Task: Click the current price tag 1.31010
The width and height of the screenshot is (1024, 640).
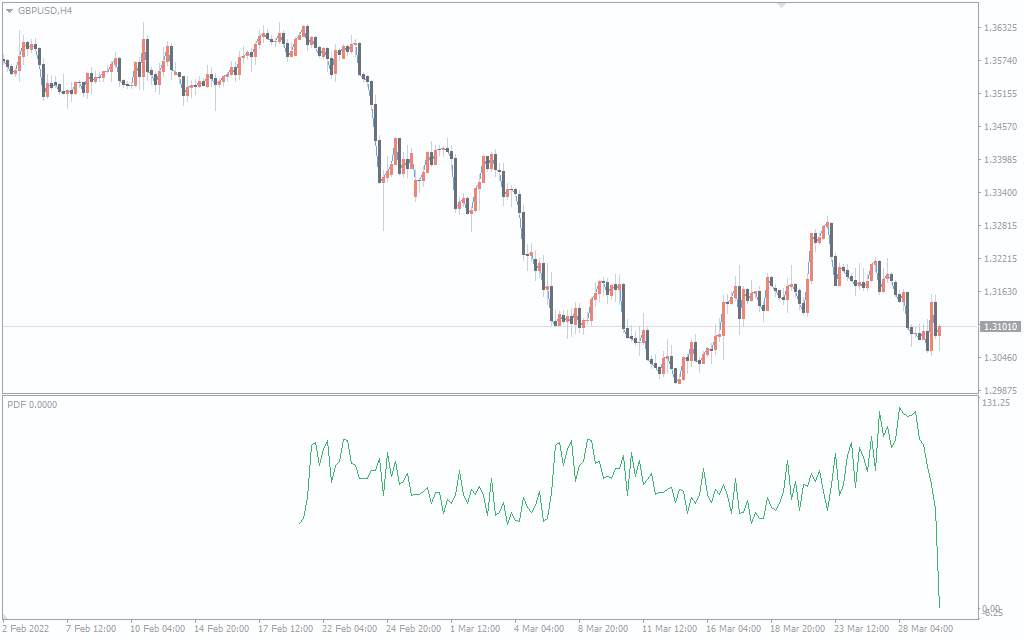Action: pyautogui.click(x=1000, y=327)
